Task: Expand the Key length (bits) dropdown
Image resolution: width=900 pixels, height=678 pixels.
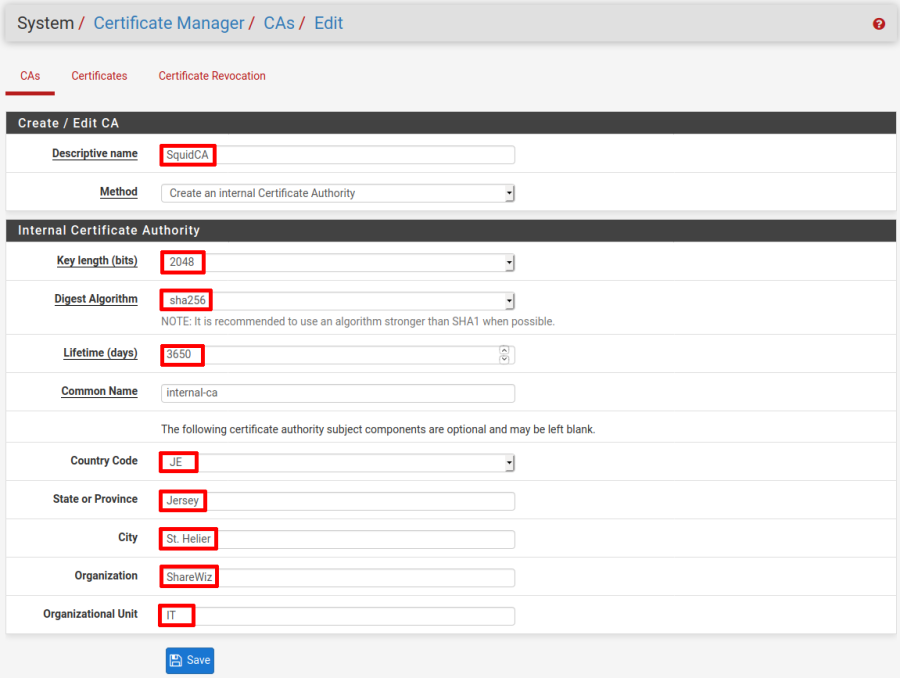Action: pos(338,263)
